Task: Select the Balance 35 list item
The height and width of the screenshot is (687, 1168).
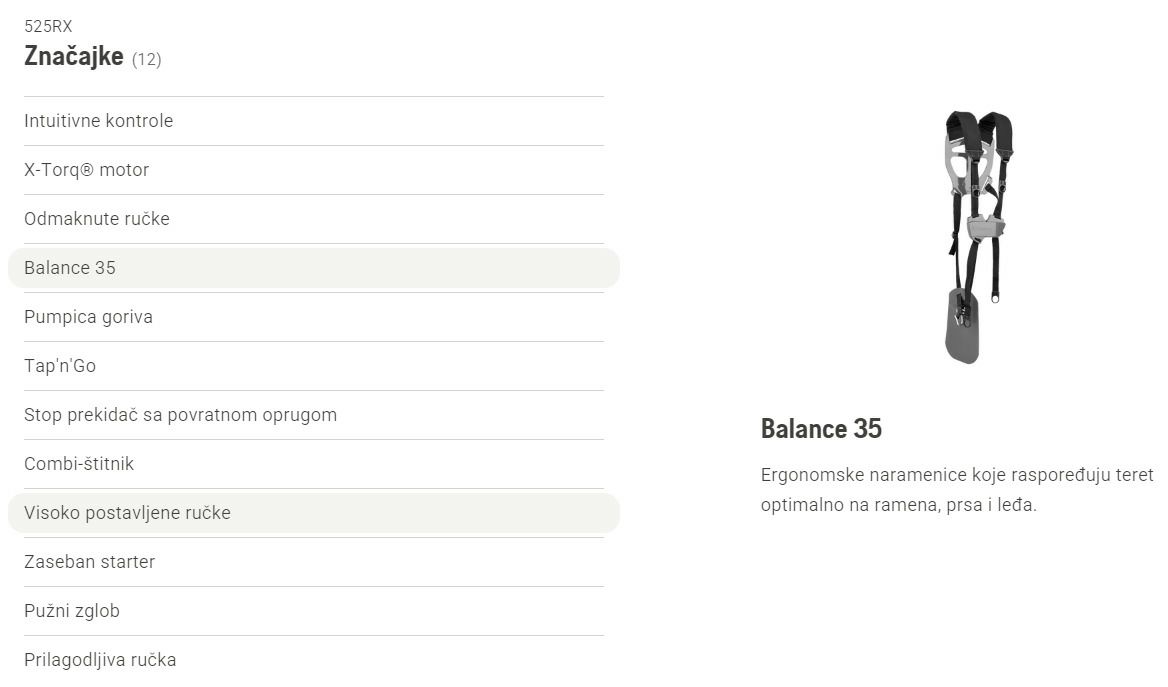Action: click(x=314, y=268)
